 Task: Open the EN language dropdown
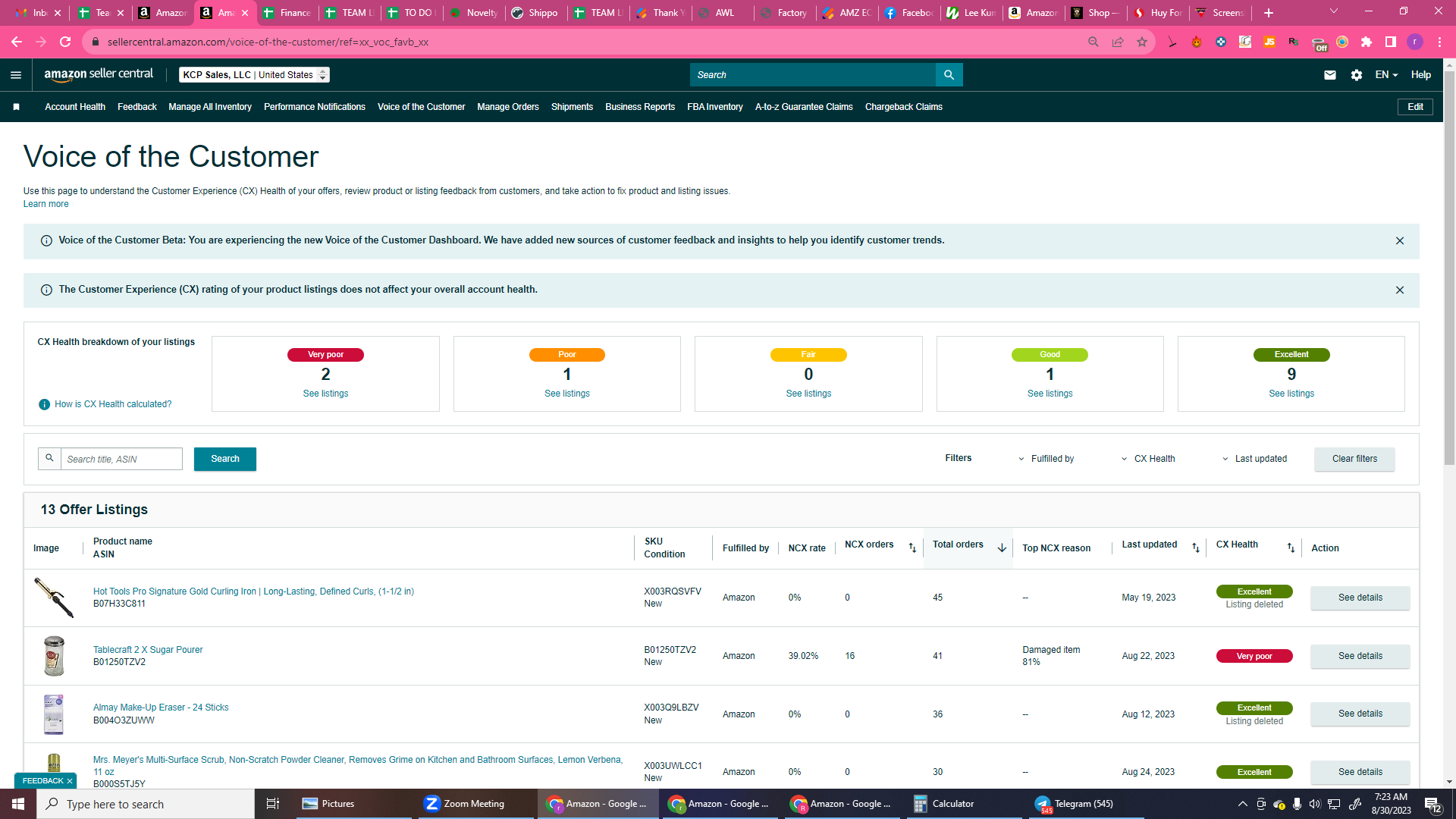(x=1386, y=74)
